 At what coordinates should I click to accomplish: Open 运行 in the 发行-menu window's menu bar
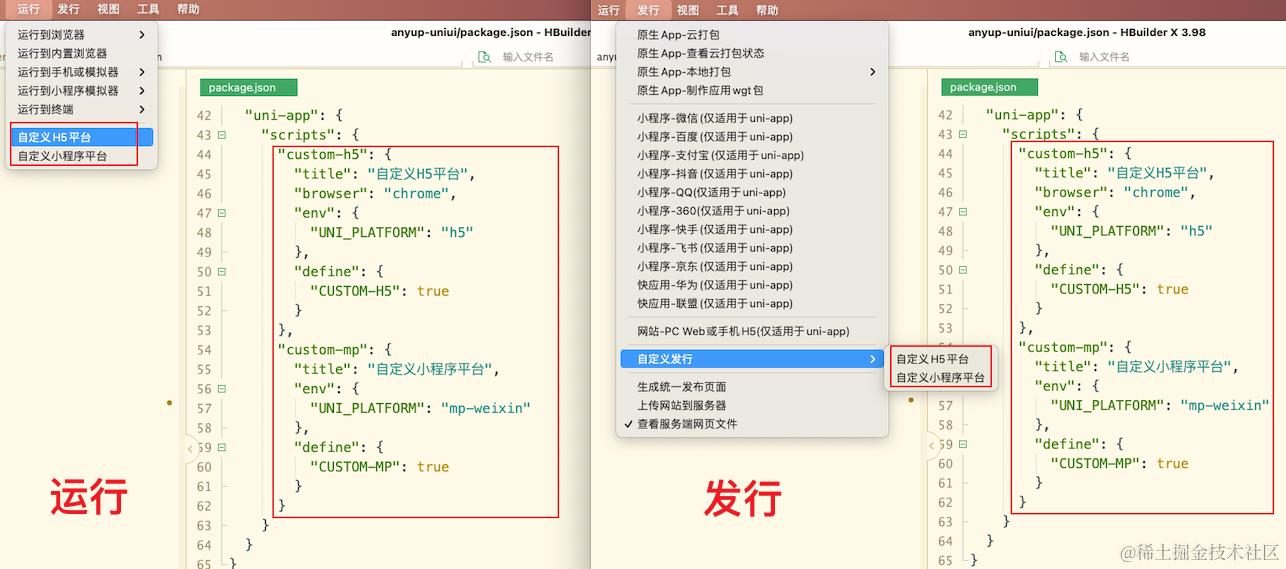coord(609,10)
